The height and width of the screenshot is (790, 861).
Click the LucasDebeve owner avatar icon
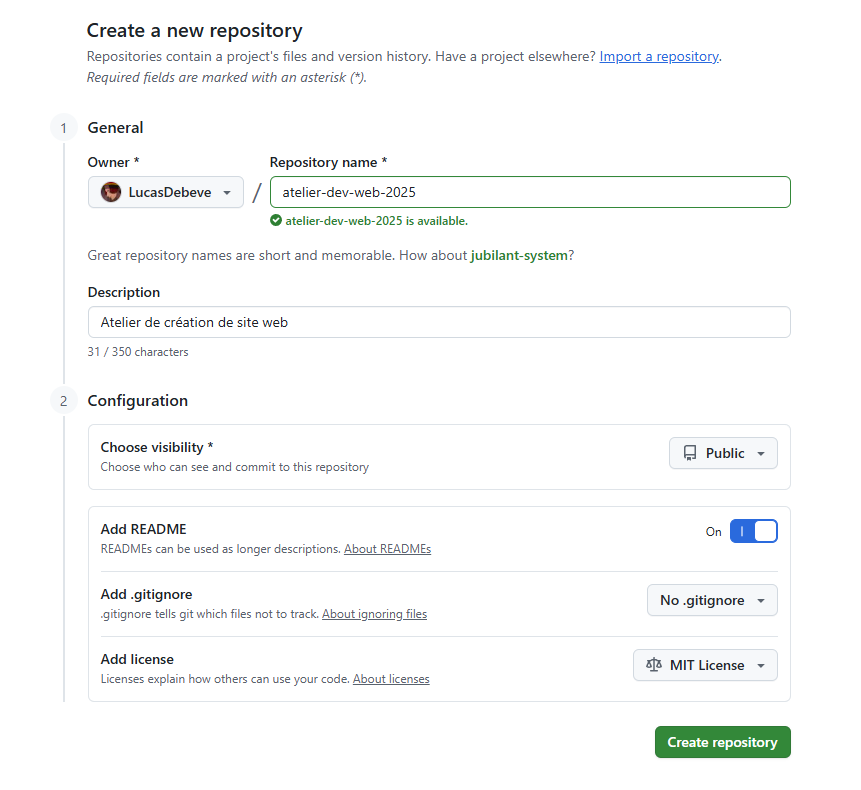click(x=110, y=192)
